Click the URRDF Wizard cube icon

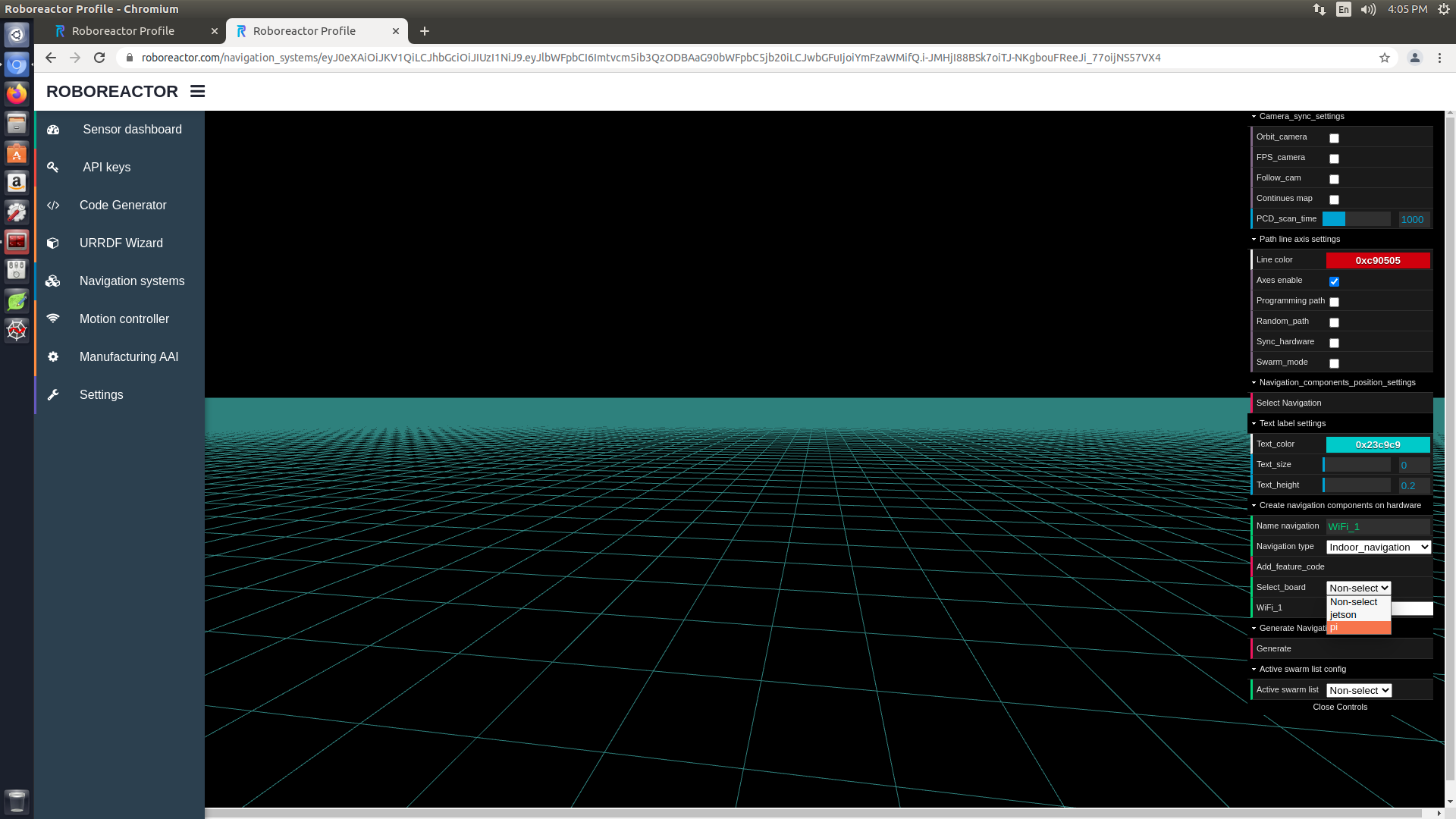(x=53, y=243)
